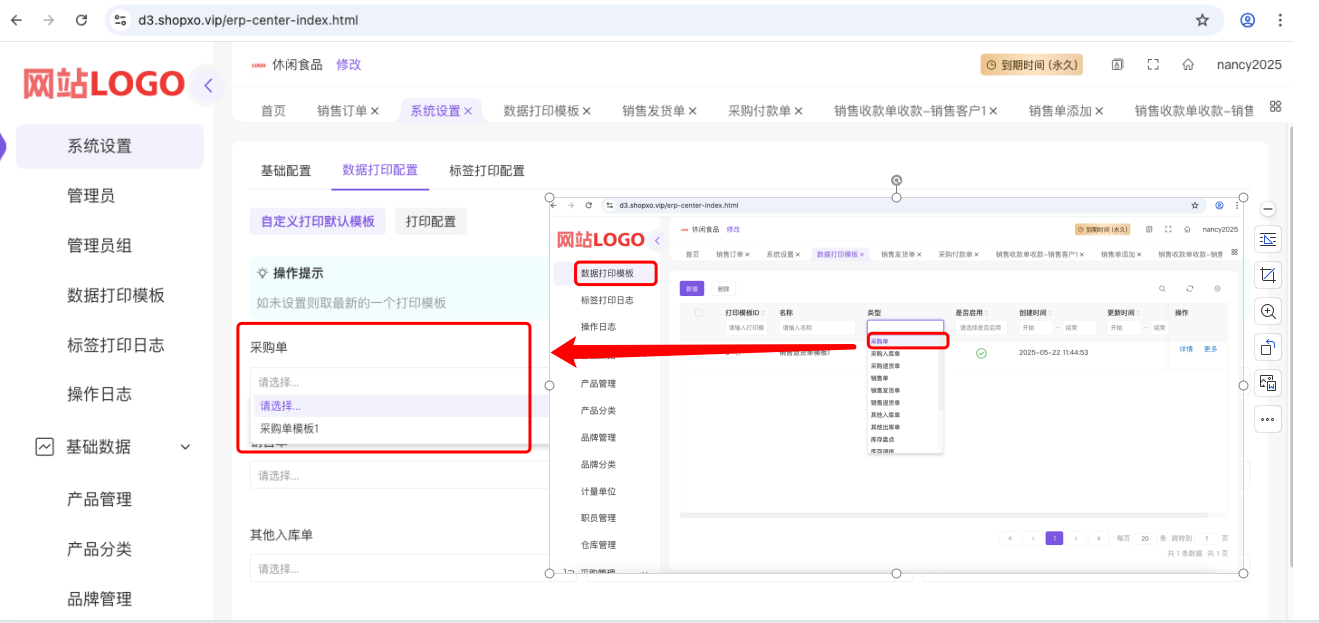The image size is (1319, 623).
Task: Select 计量单位 in embedded screenshot sidebar
Action: [598, 491]
